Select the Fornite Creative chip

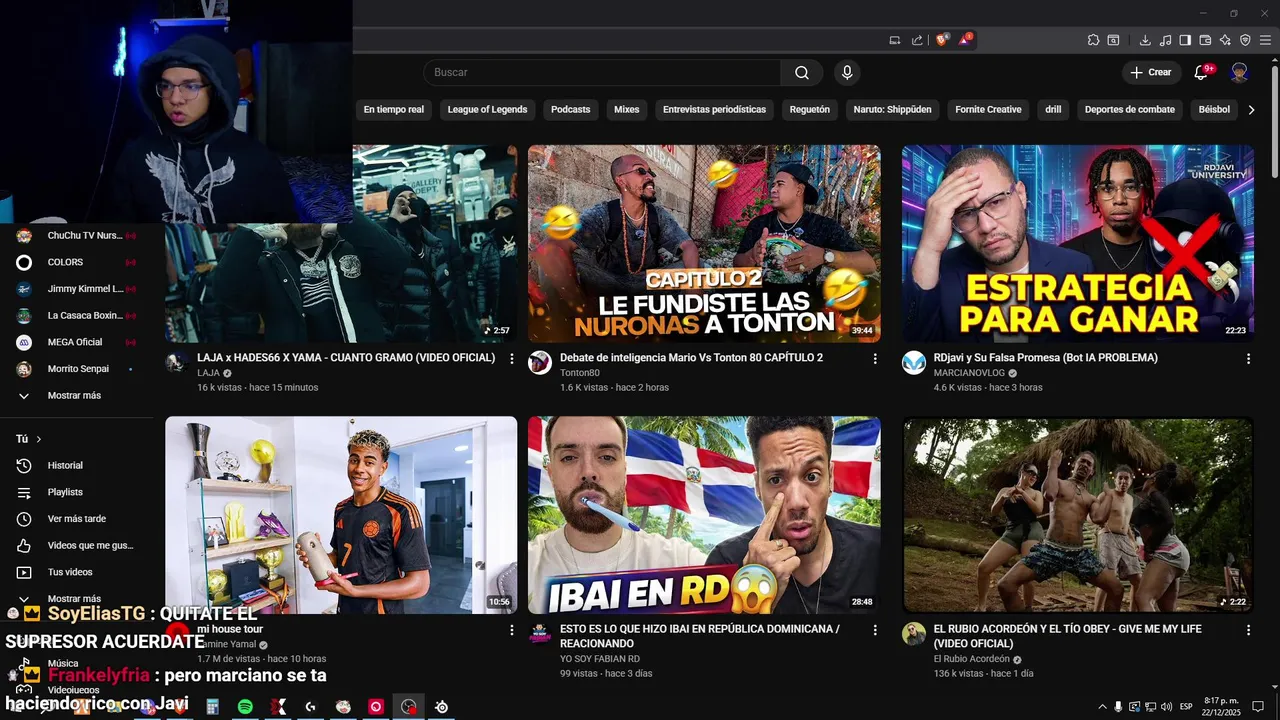[x=988, y=110]
